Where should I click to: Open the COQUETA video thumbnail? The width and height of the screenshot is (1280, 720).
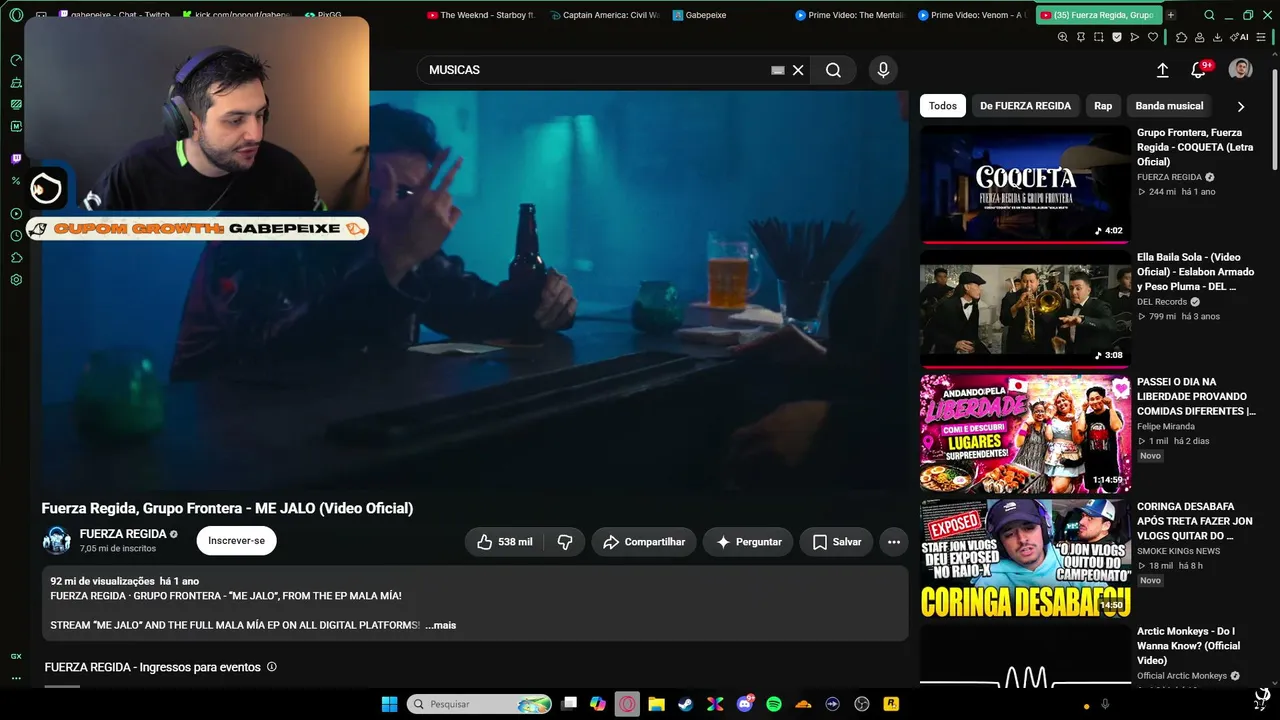(x=1025, y=185)
